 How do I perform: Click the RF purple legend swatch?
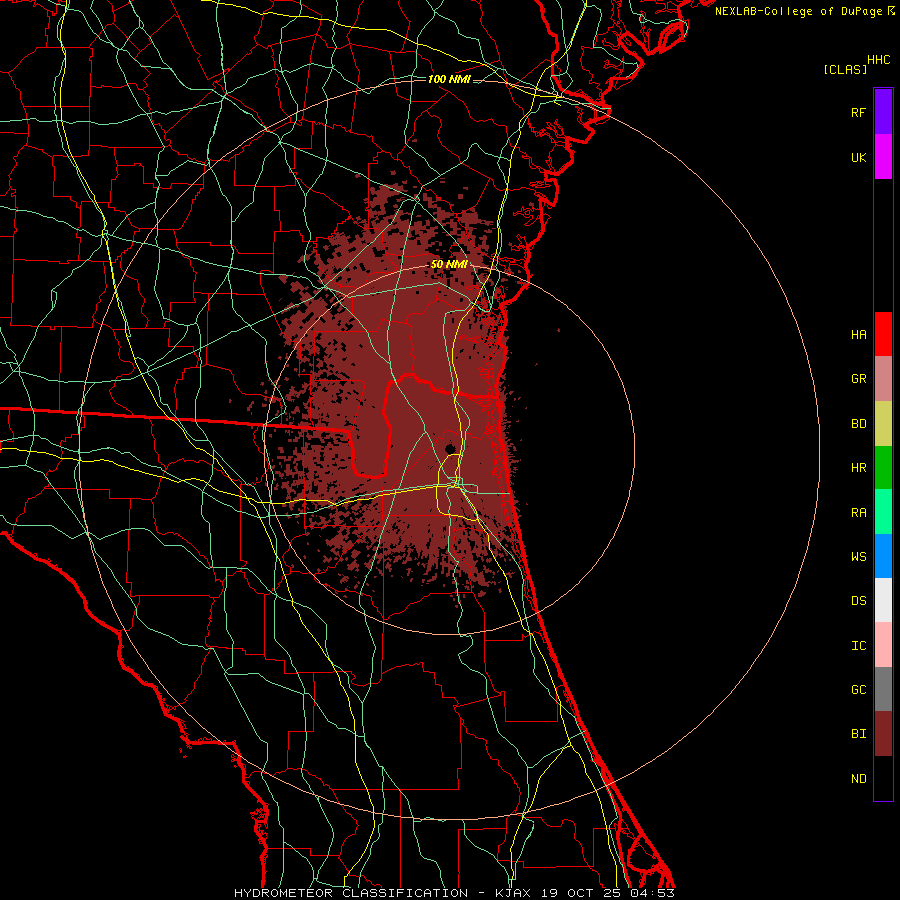click(883, 112)
